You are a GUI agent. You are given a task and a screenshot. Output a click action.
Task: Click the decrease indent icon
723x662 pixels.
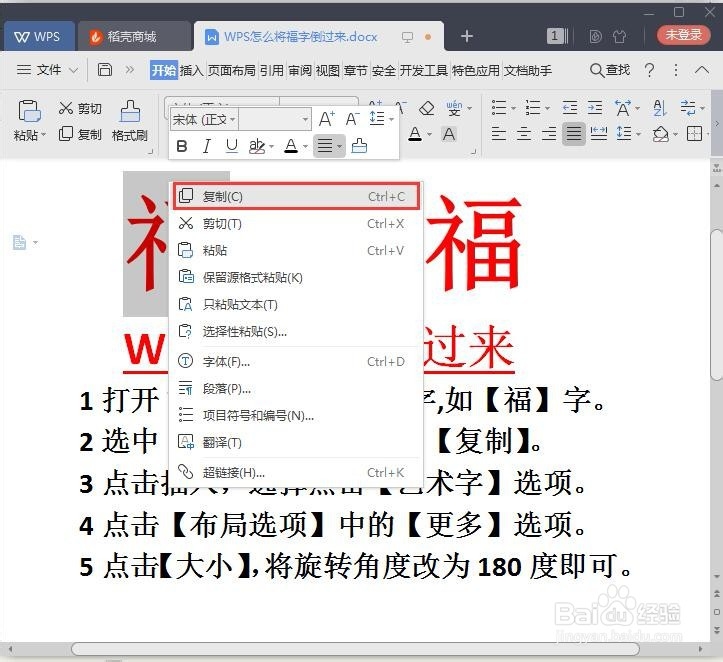point(570,108)
